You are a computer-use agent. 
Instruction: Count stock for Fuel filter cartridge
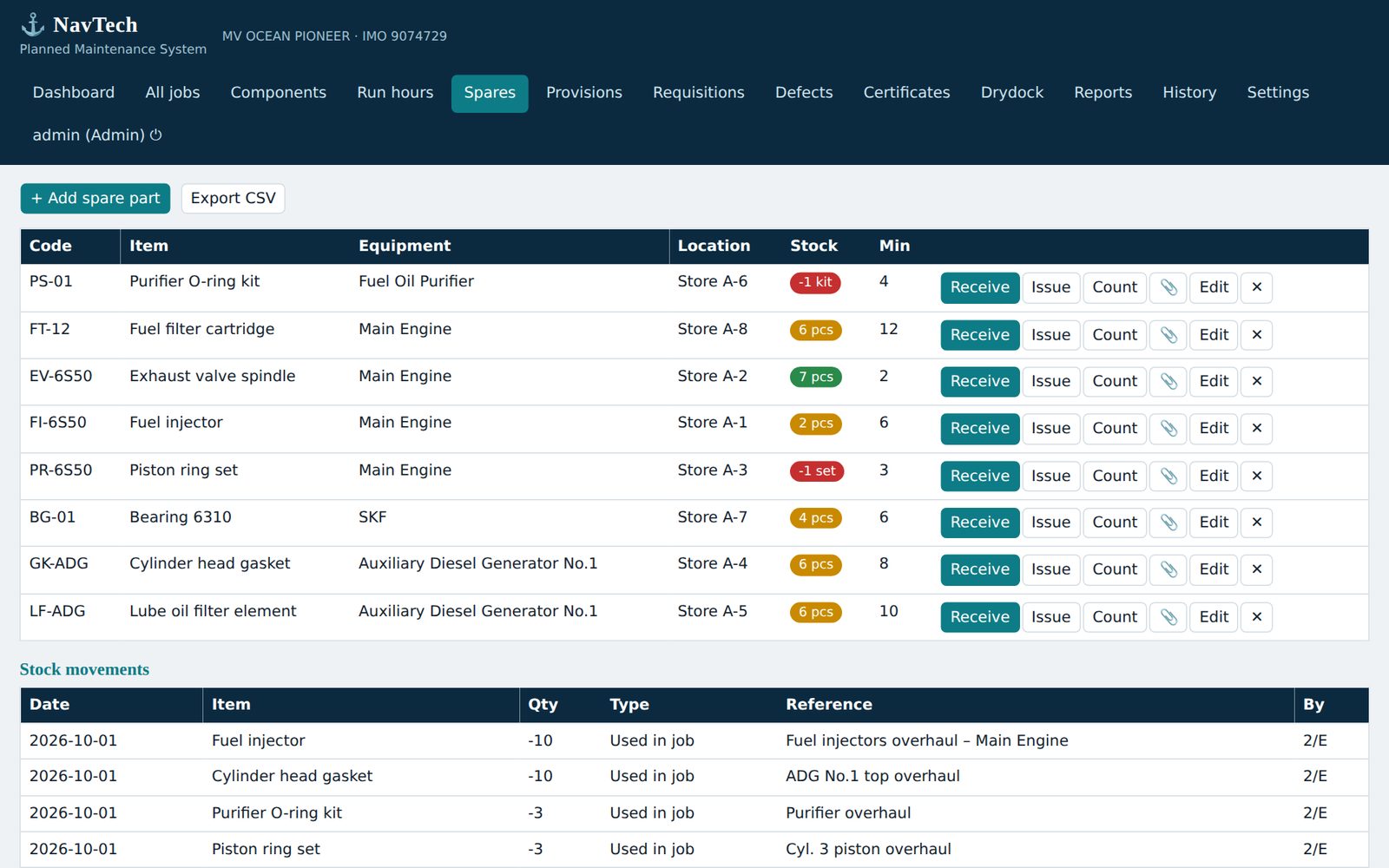point(1115,335)
